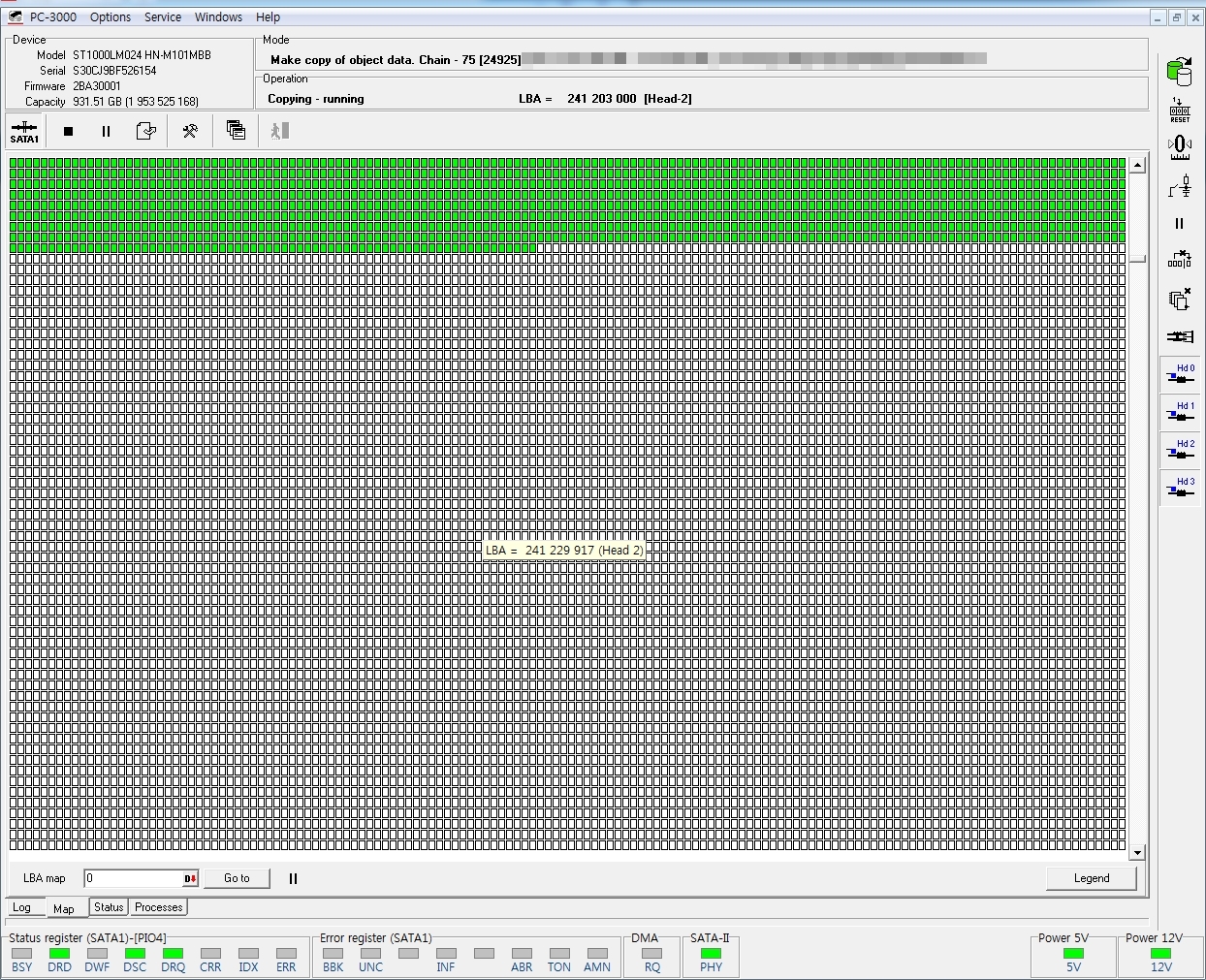Open the Windows menu
The height and width of the screenshot is (980, 1206).
(x=218, y=16)
